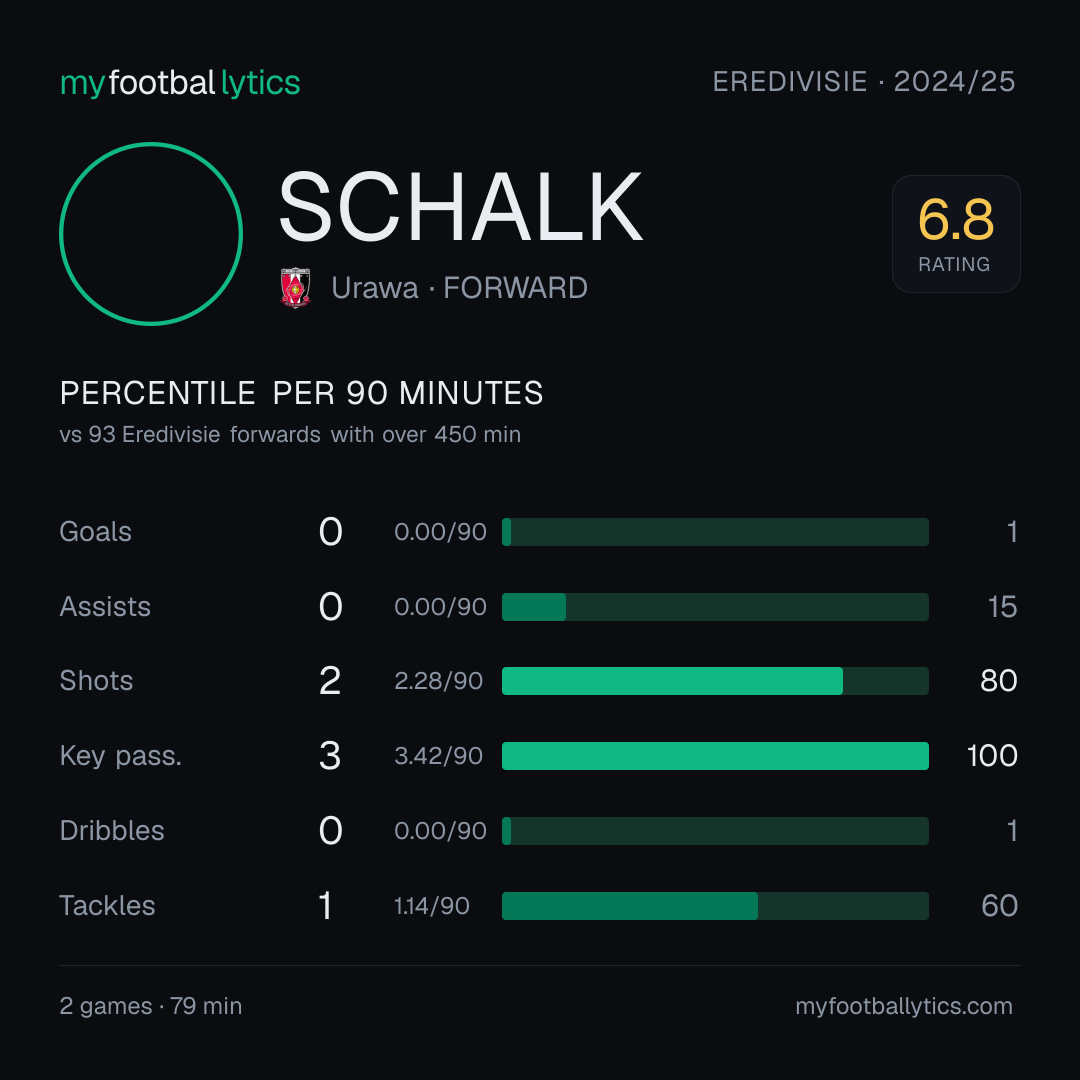1080x1080 pixels.
Task: Click the Goals percentile bar
Action: (715, 532)
